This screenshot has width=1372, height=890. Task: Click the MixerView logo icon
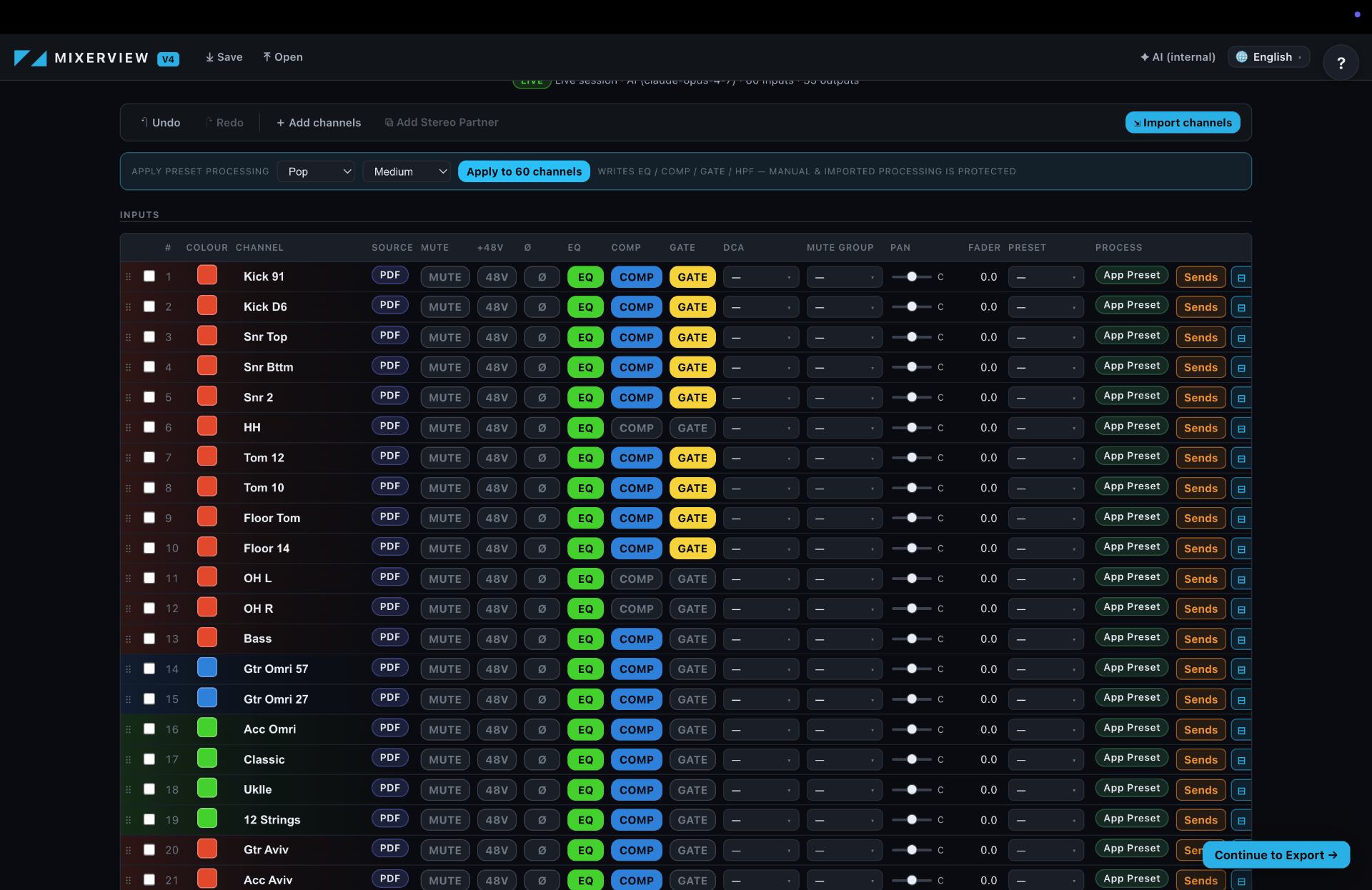pyautogui.click(x=31, y=58)
